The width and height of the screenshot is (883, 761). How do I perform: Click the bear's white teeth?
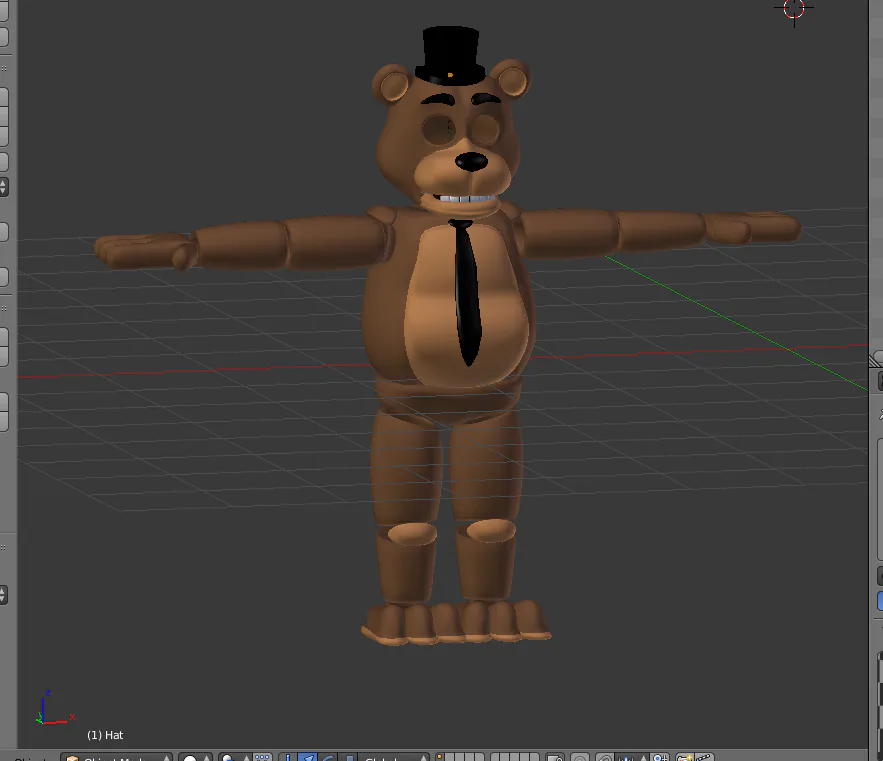(464, 198)
